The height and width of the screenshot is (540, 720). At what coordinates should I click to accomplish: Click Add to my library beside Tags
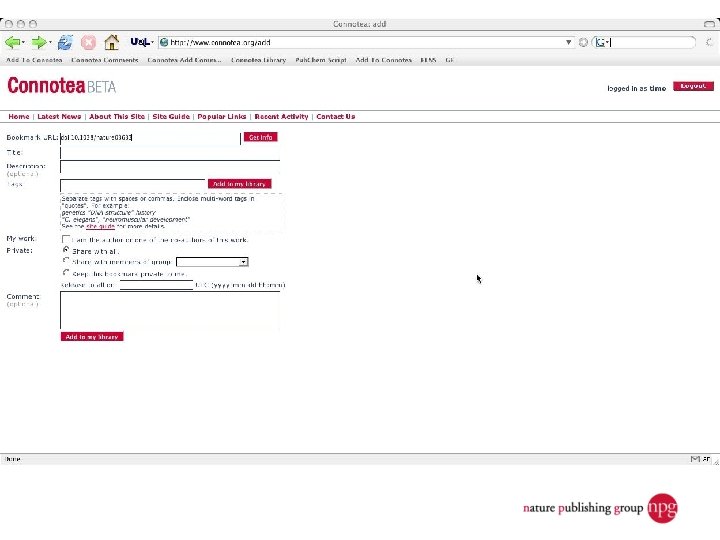[240, 184]
